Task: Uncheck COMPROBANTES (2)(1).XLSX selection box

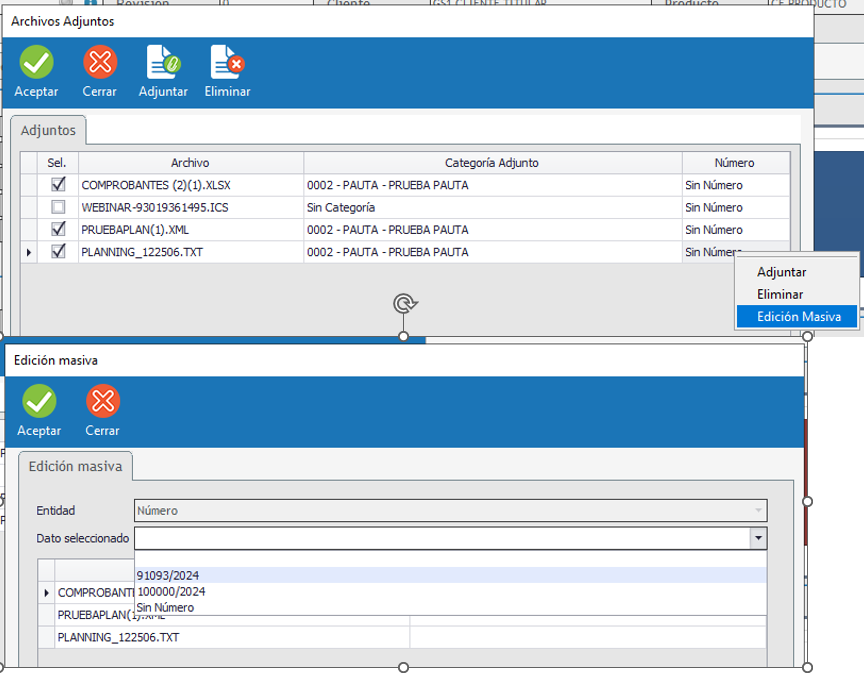Action: click(58, 185)
